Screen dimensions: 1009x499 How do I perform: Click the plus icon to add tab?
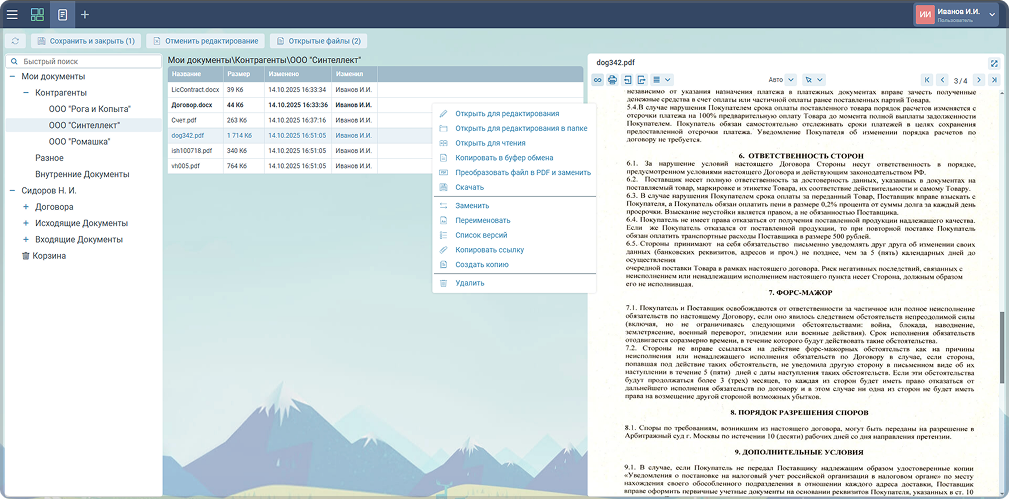[85, 15]
